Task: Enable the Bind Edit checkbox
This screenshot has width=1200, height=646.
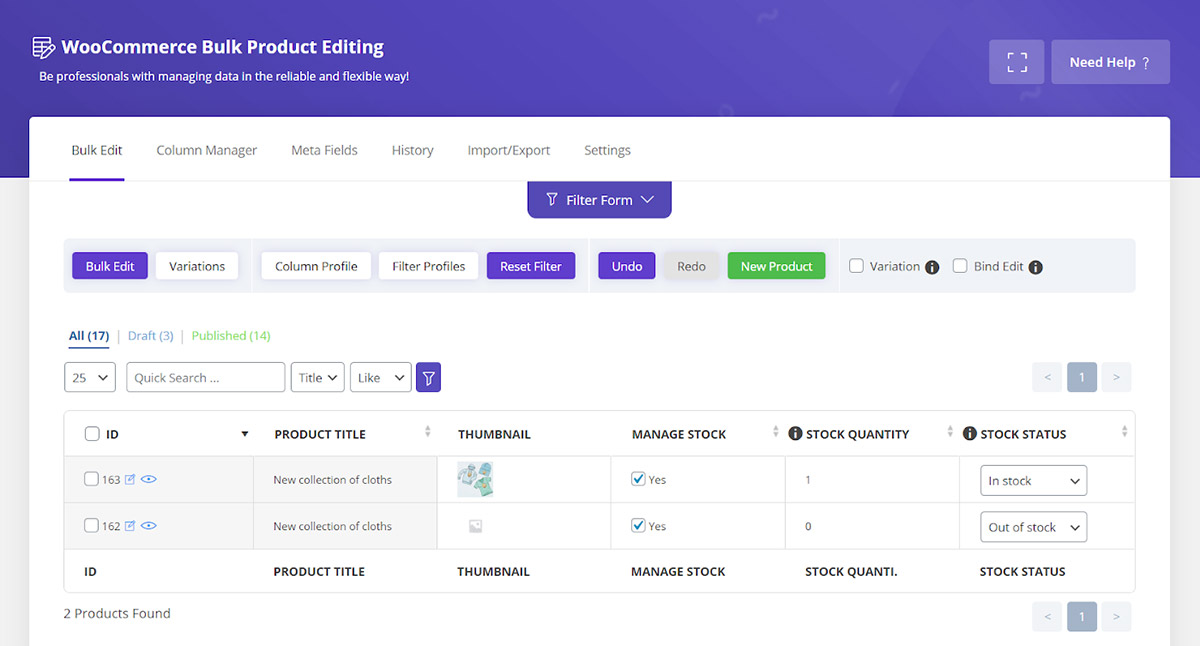Action: pos(960,266)
